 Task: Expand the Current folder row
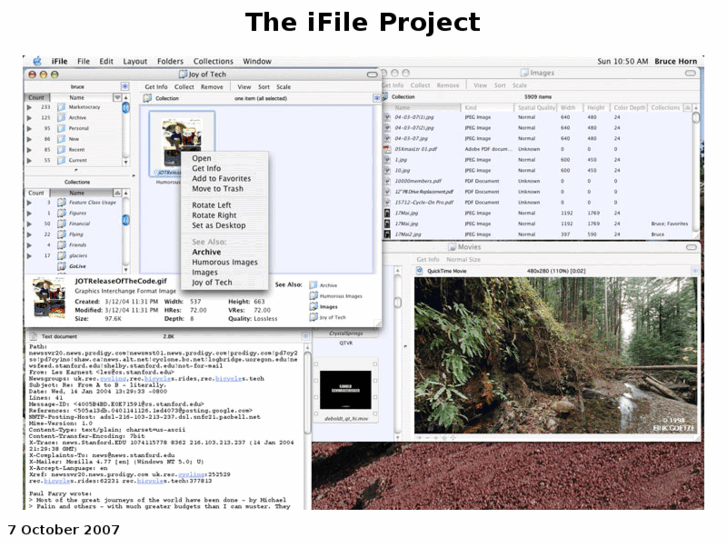tap(30, 160)
